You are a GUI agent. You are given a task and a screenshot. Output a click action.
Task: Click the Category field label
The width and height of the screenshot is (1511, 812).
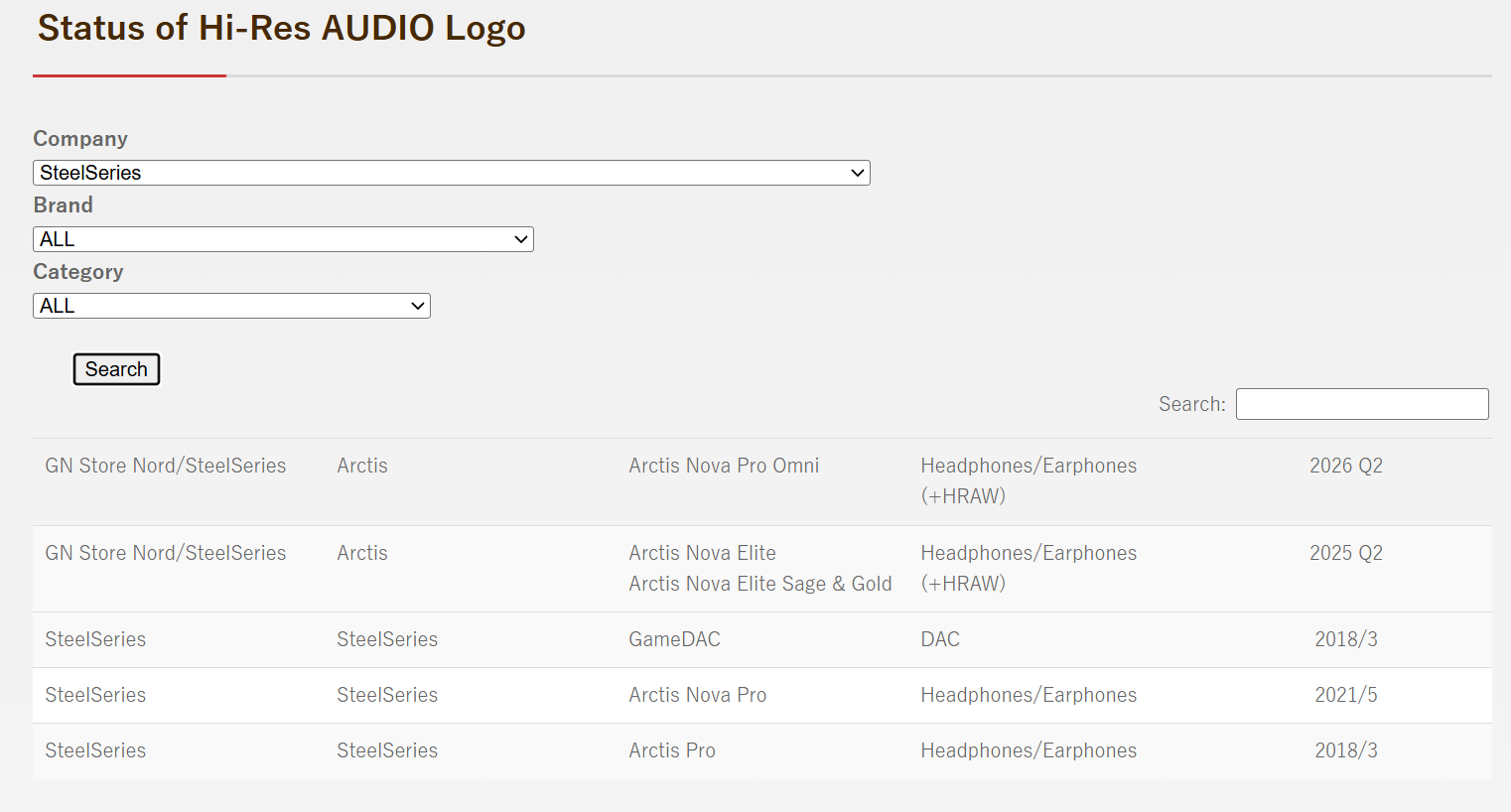[78, 272]
